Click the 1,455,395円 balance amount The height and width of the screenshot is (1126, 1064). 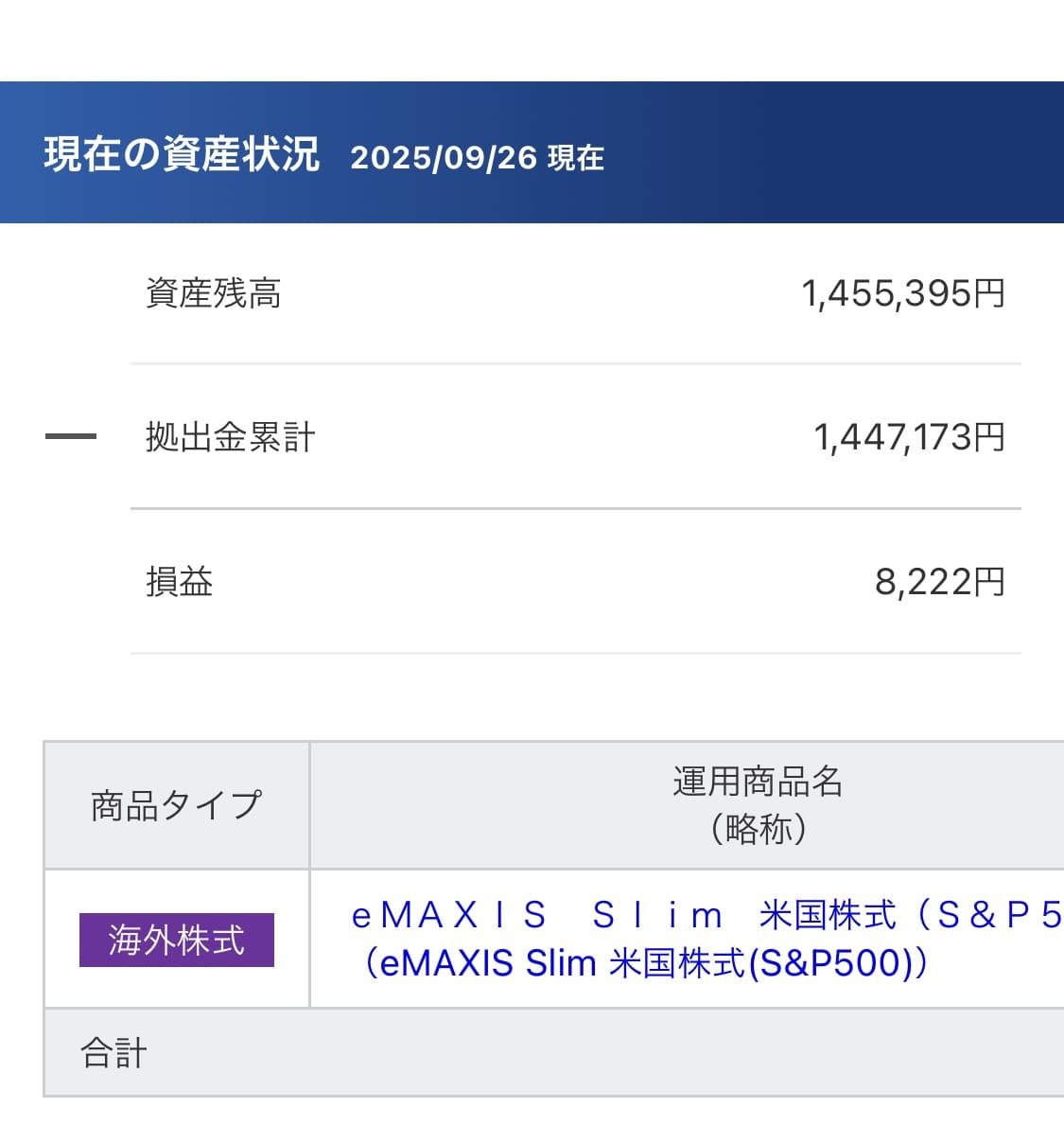point(902,293)
